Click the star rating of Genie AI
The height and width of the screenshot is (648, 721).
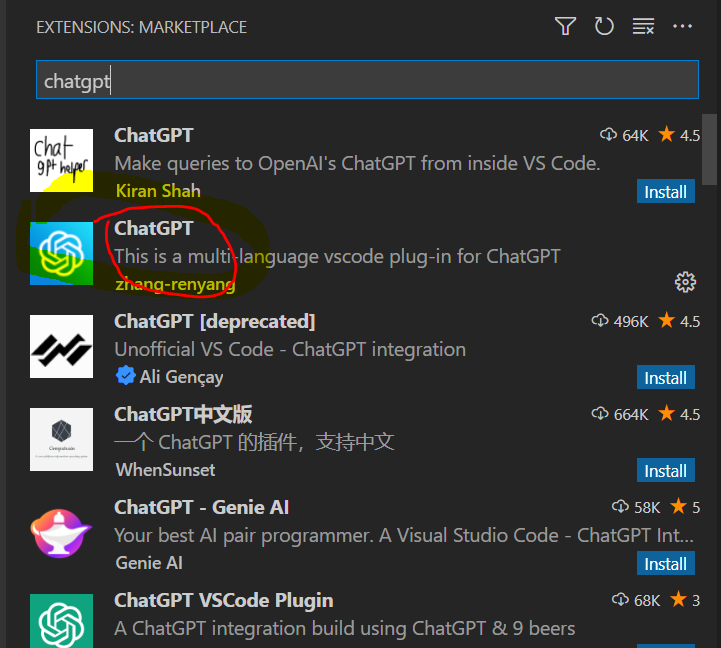coord(685,507)
